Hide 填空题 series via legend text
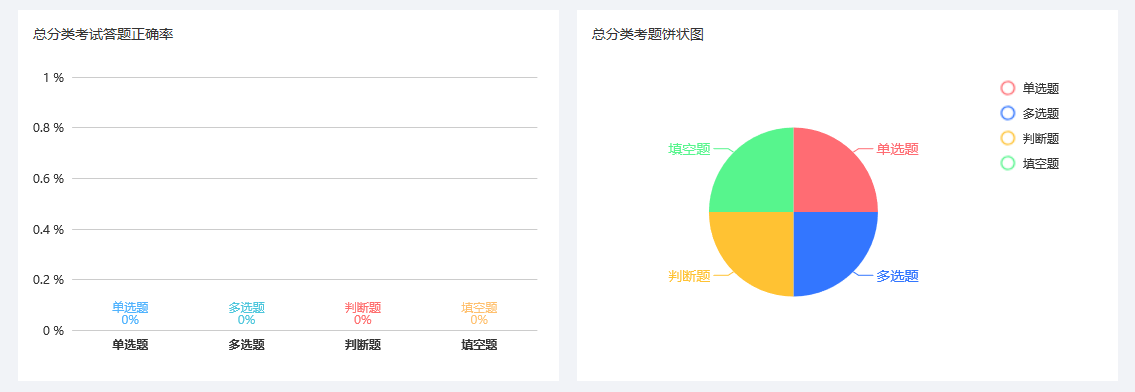This screenshot has width=1135, height=392. (x=1041, y=163)
